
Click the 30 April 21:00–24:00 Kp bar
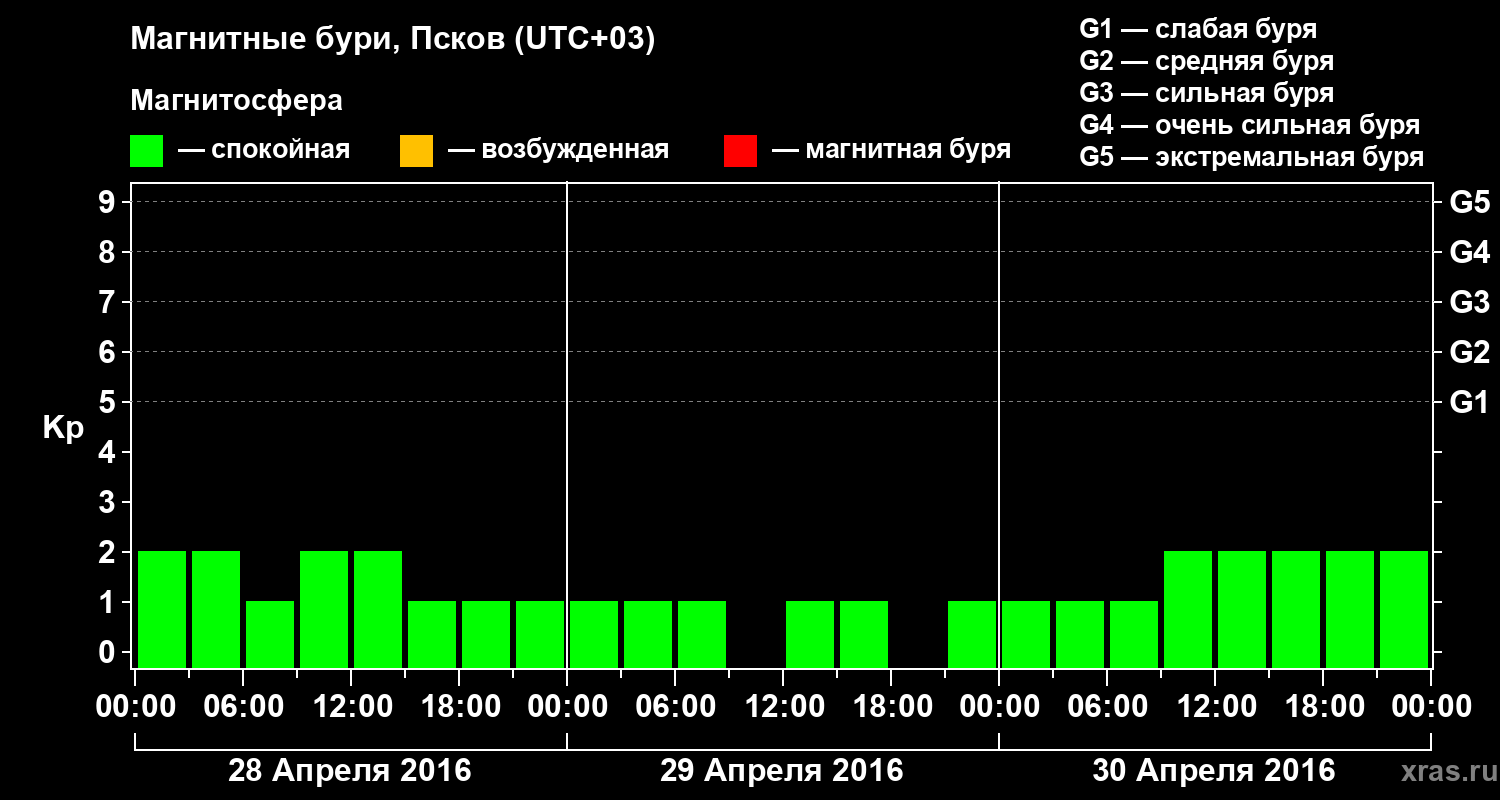[1404, 609]
